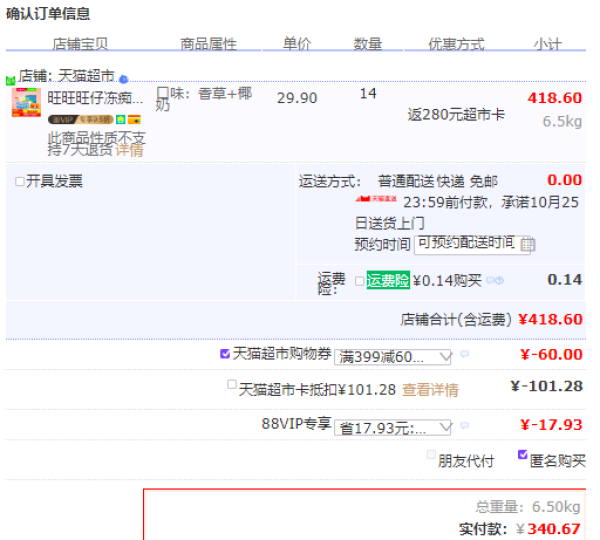Click the 优惠方式 column header
600x540 pixels.
pos(457,44)
